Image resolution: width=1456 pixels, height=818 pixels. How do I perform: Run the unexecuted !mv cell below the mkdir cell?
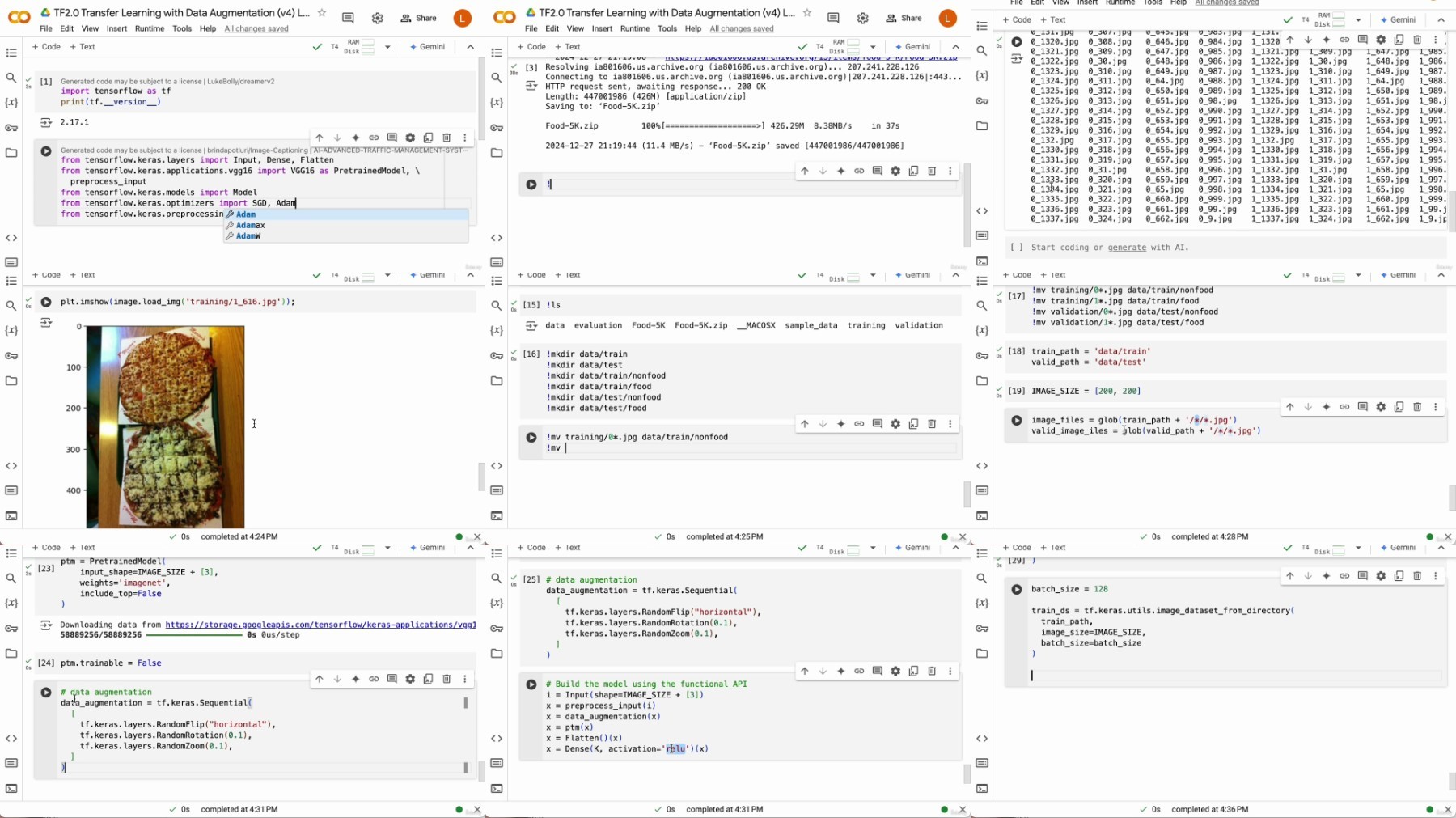[x=531, y=438]
